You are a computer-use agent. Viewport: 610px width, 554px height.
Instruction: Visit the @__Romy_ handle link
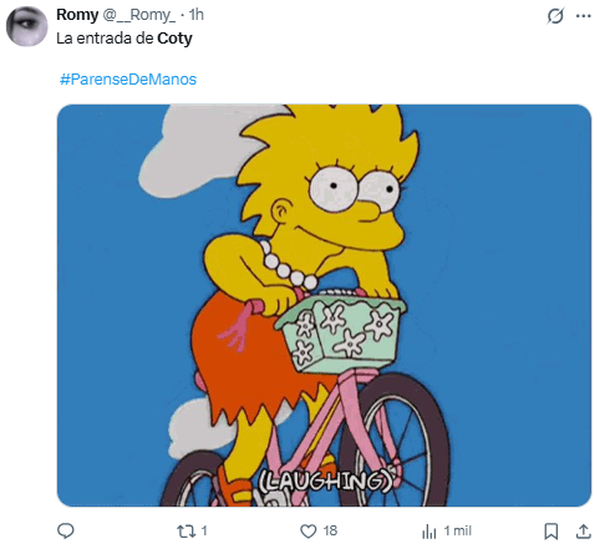[139, 15]
